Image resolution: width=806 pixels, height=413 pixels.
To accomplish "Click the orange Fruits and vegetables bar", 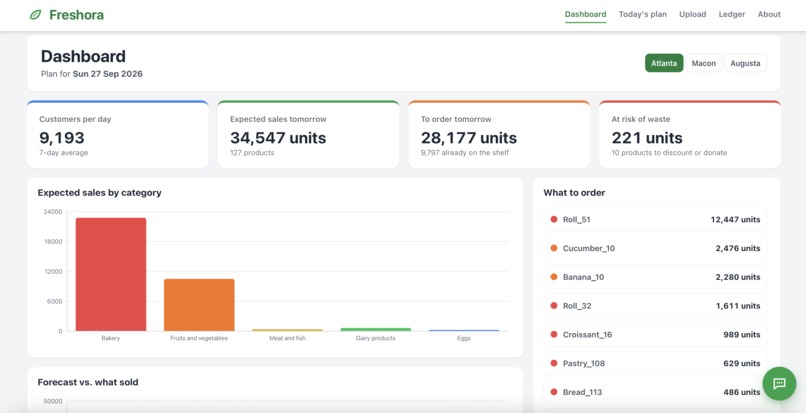I will [x=199, y=305].
